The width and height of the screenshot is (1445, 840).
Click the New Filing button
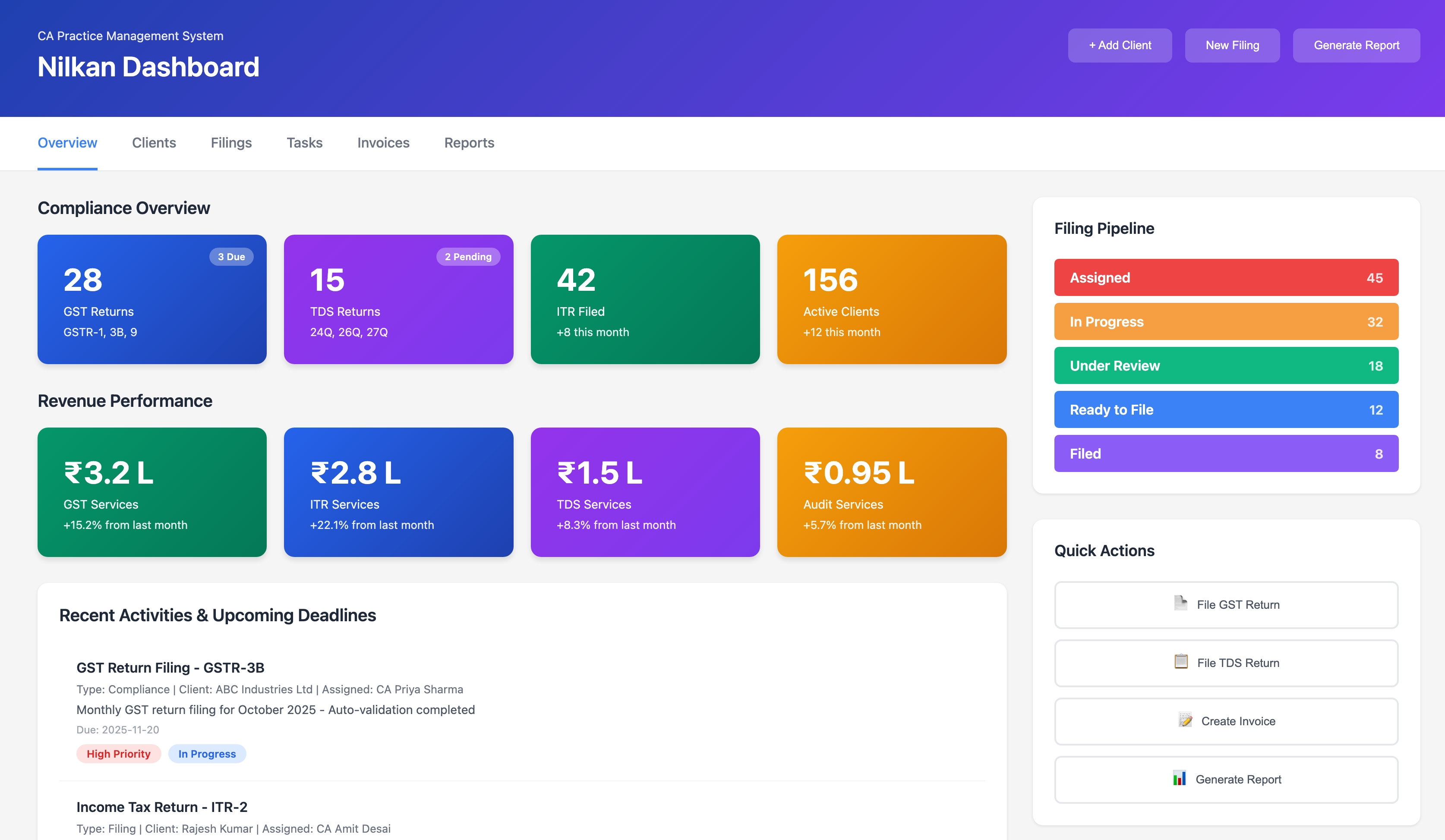(x=1232, y=45)
